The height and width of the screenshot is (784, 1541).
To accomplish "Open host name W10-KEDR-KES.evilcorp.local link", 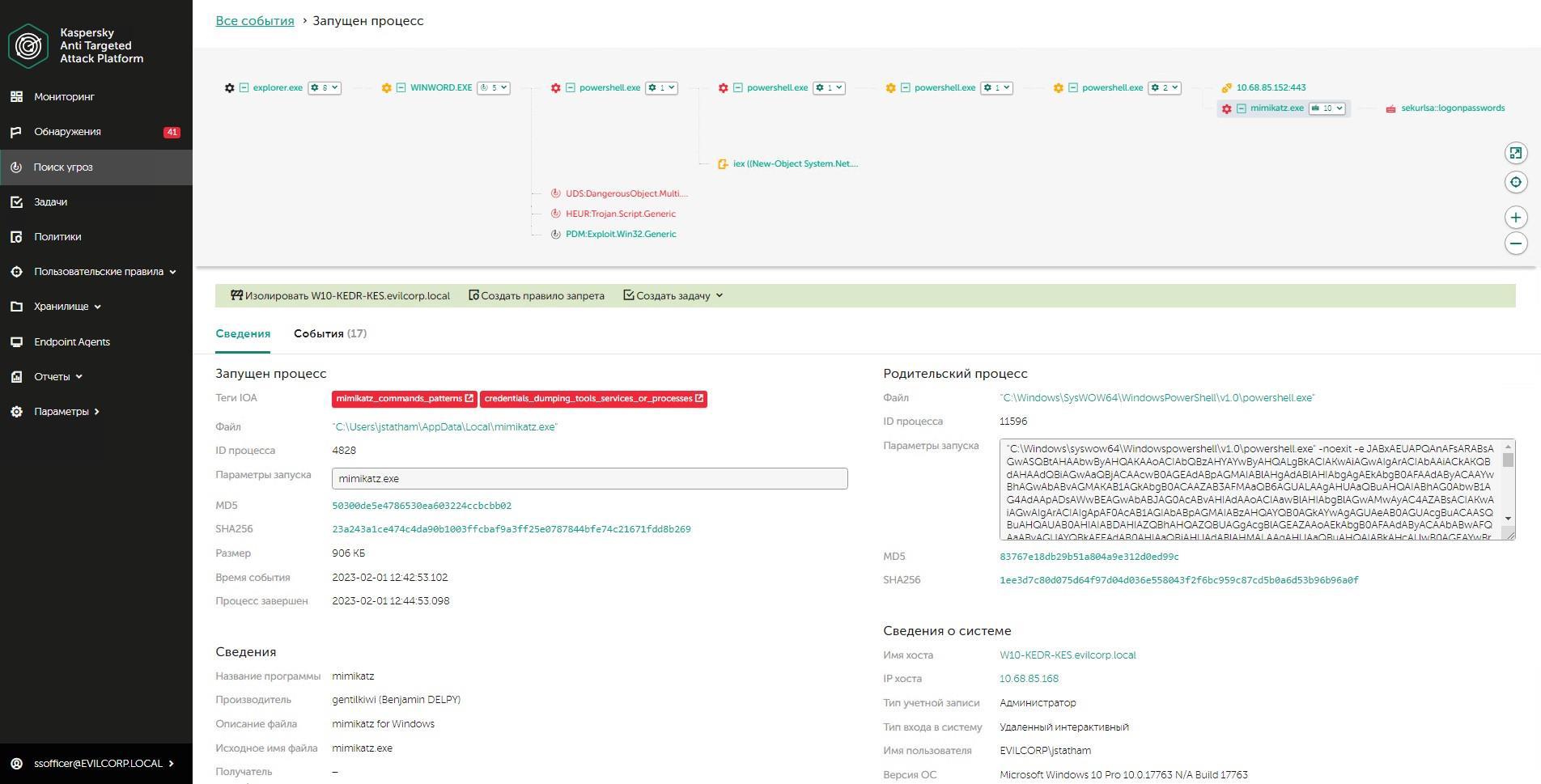I will click(1068, 655).
